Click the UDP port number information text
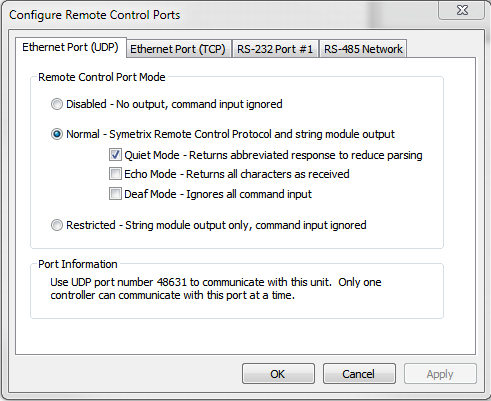The height and width of the screenshot is (401, 491). pyautogui.click(x=216, y=289)
